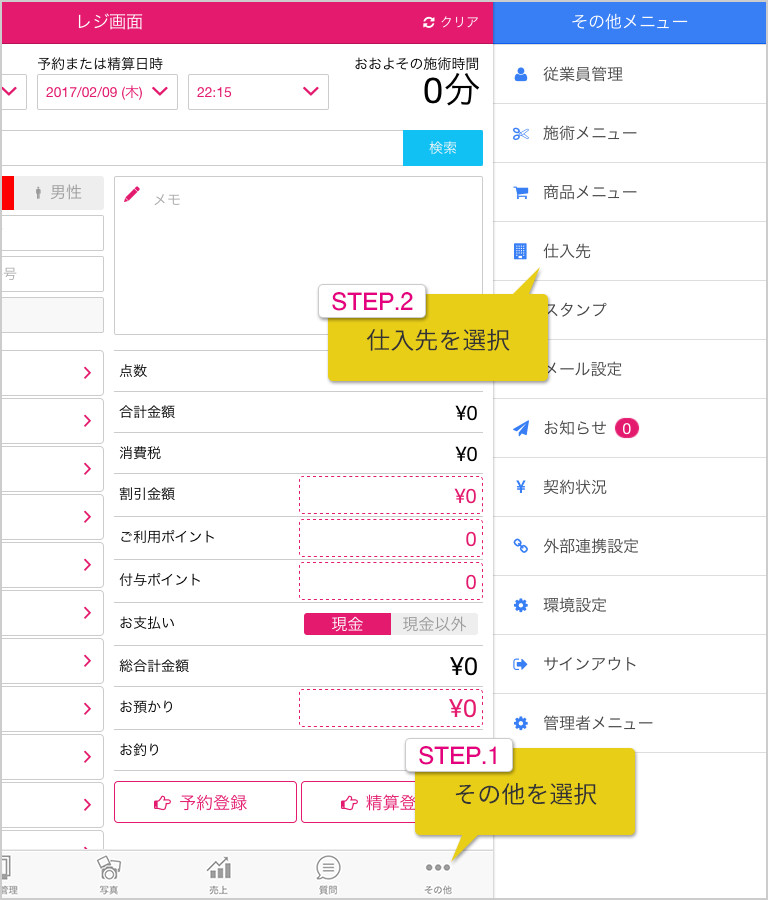Click the blue 検索 button
Image resolution: width=768 pixels, height=900 pixels.
443,148
